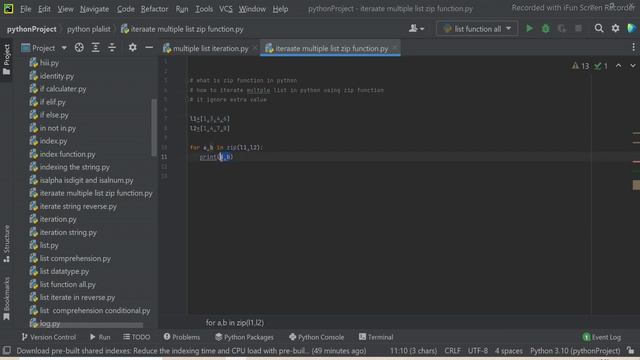Open the View menu
640x360 pixels.
point(65,9)
